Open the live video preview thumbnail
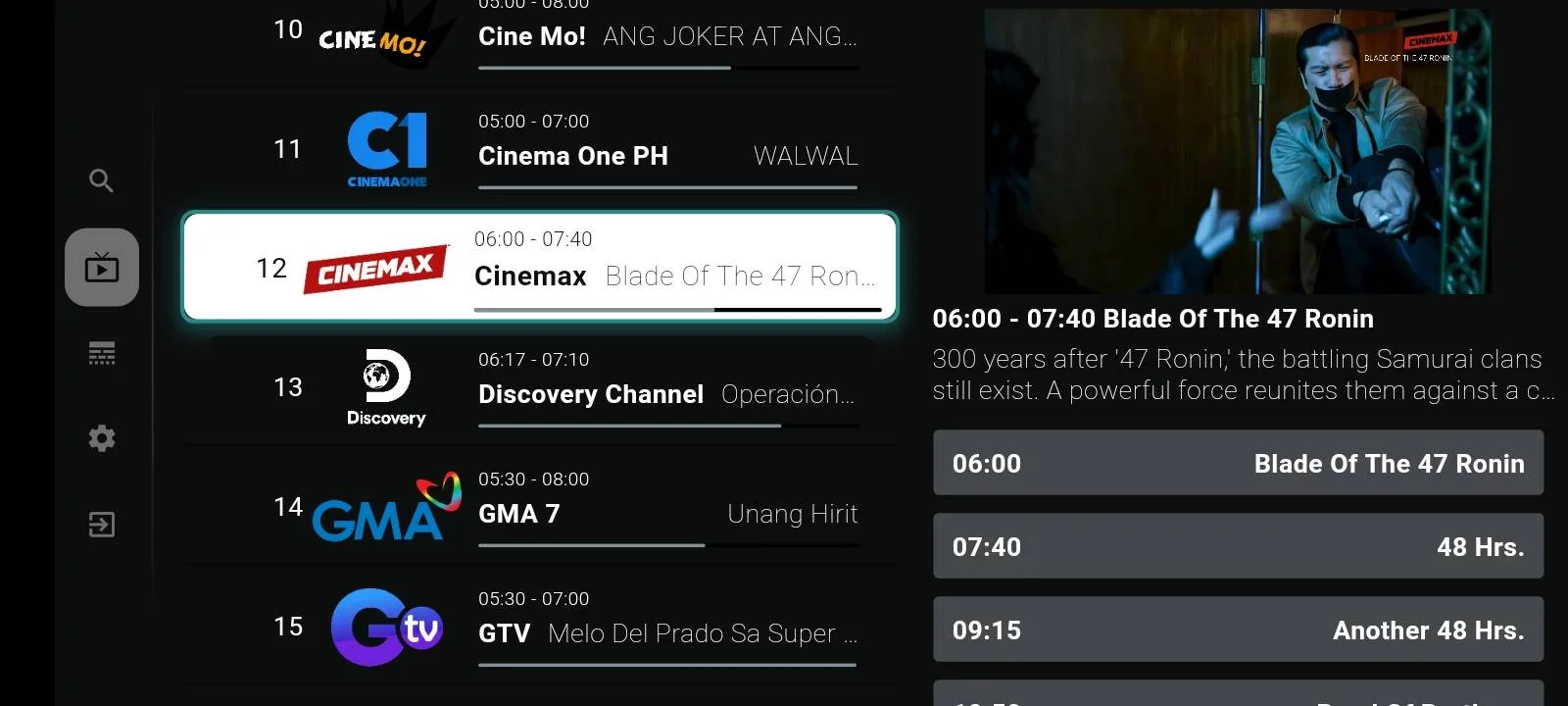1568x706 pixels. (x=1238, y=151)
